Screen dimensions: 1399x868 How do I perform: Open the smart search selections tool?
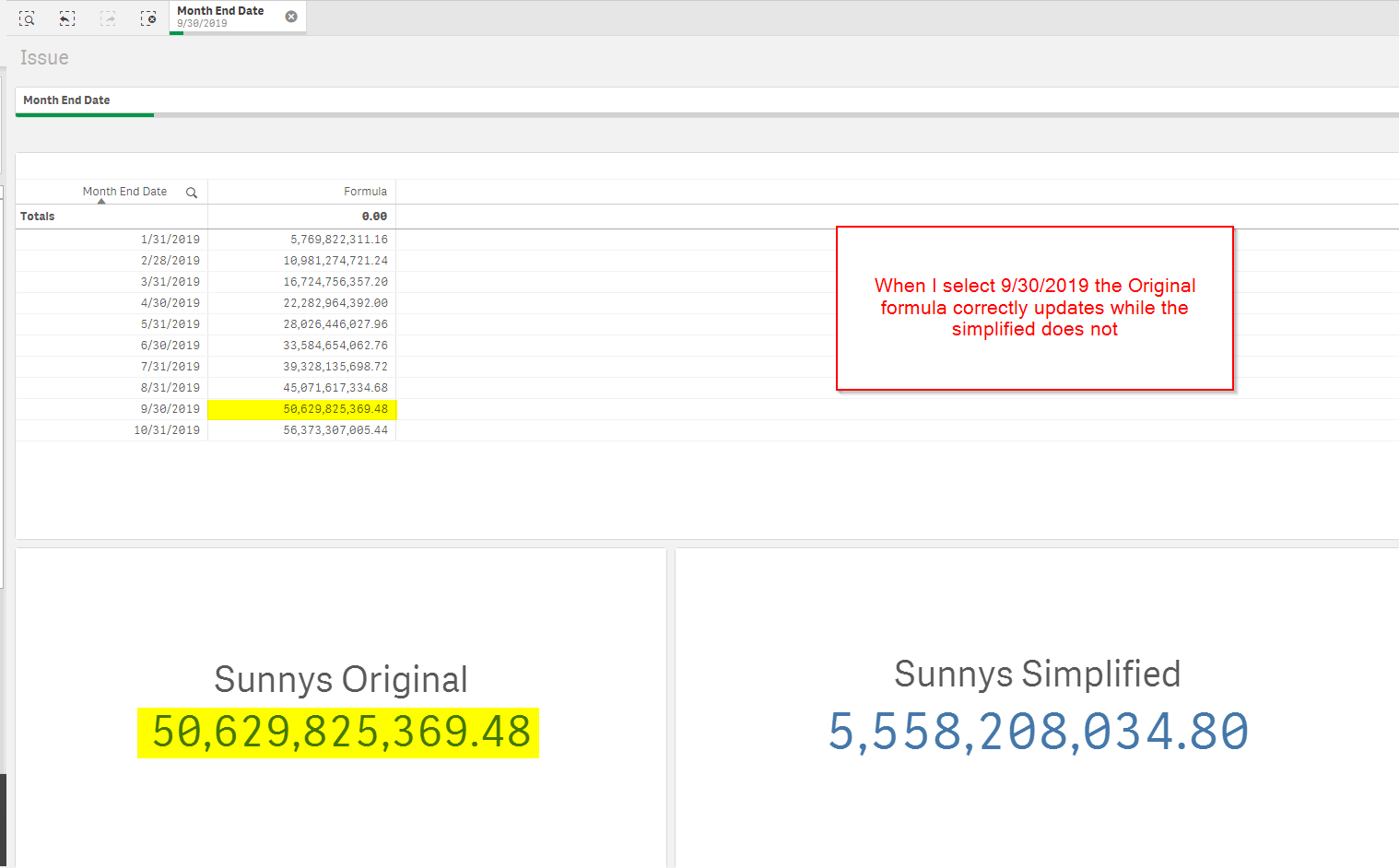tap(27, 18)
